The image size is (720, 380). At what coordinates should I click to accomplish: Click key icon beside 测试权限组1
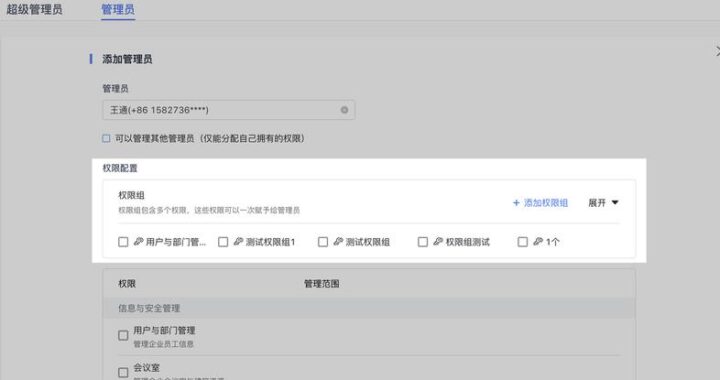point(238,241)
